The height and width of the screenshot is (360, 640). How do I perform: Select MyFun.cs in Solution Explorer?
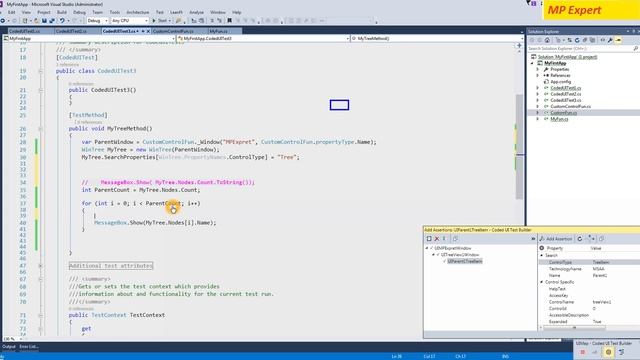pyautogui.click(x=559, y=119)
